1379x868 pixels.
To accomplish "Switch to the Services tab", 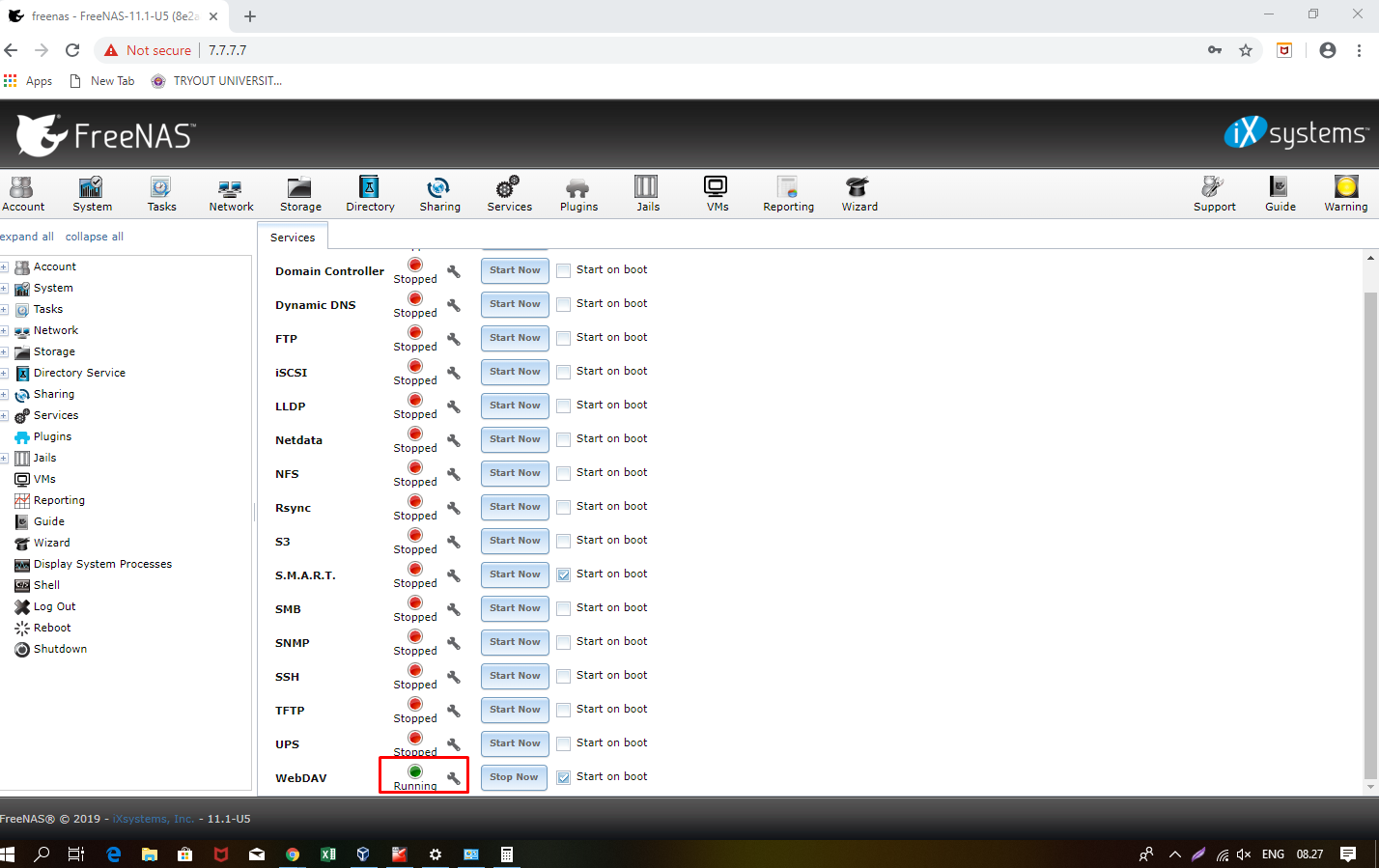I will click(292, 236).
